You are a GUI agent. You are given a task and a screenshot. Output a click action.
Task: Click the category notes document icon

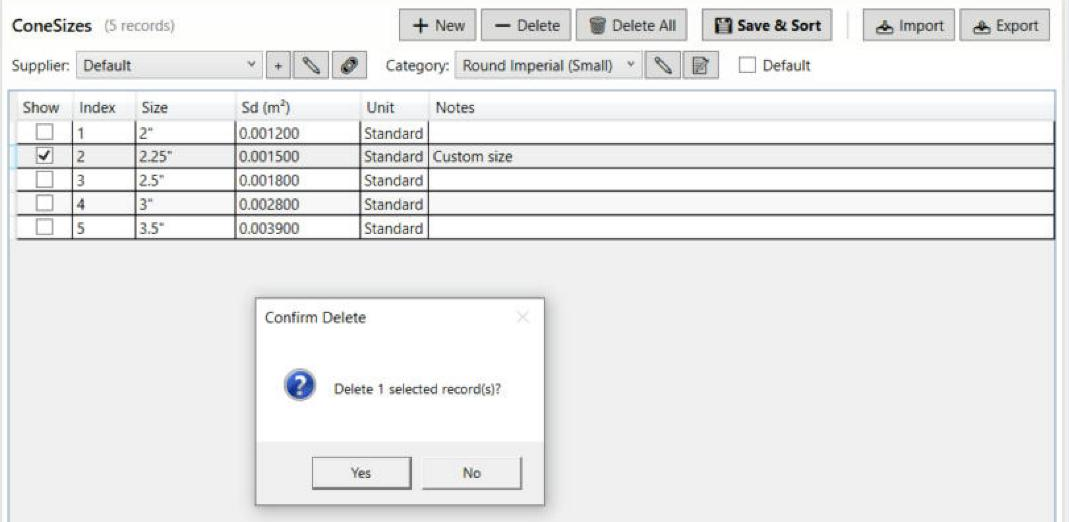[x=700, y=66]
